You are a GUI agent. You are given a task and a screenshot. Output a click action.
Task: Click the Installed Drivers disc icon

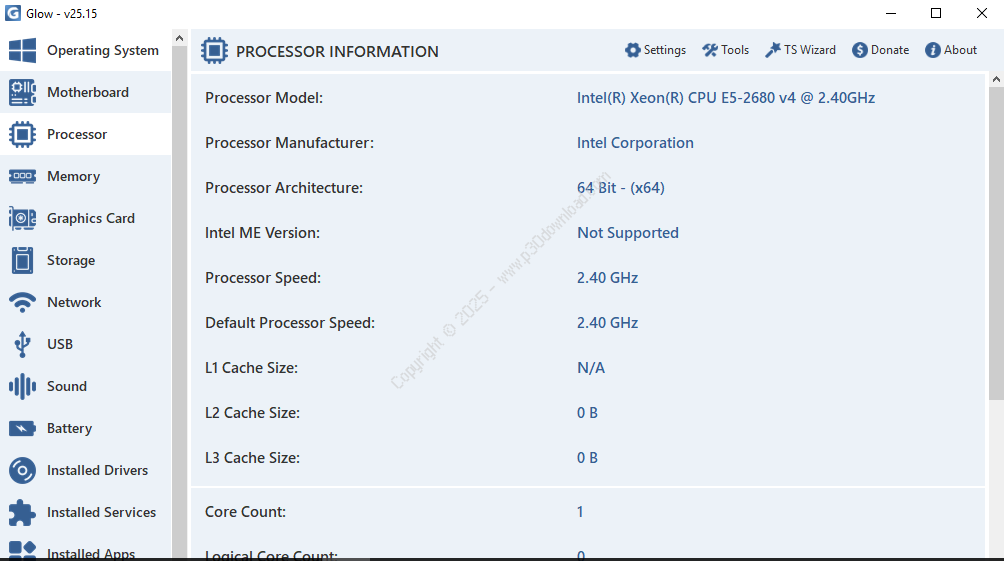pyautogui.click(x=22, y=471)
